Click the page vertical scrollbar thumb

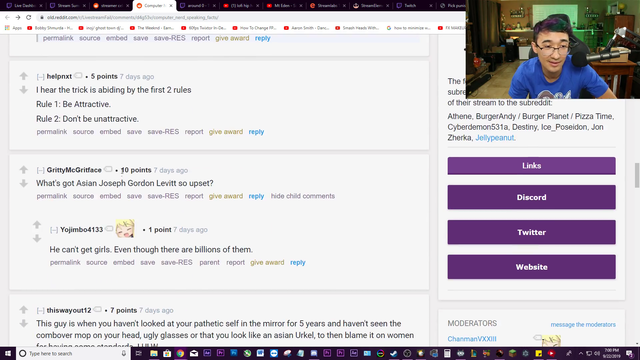636,175
